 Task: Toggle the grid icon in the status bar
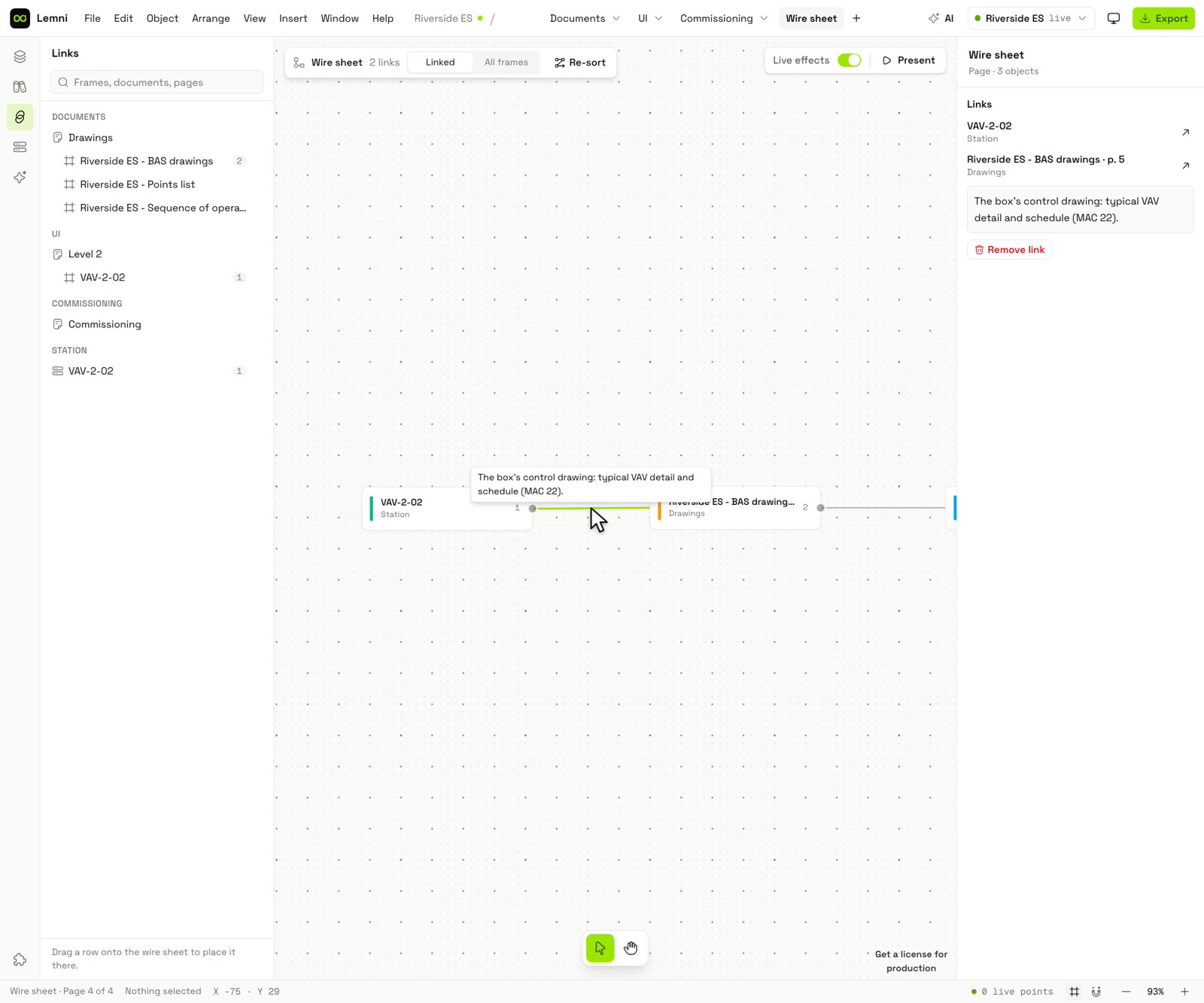pos(1075,991)
